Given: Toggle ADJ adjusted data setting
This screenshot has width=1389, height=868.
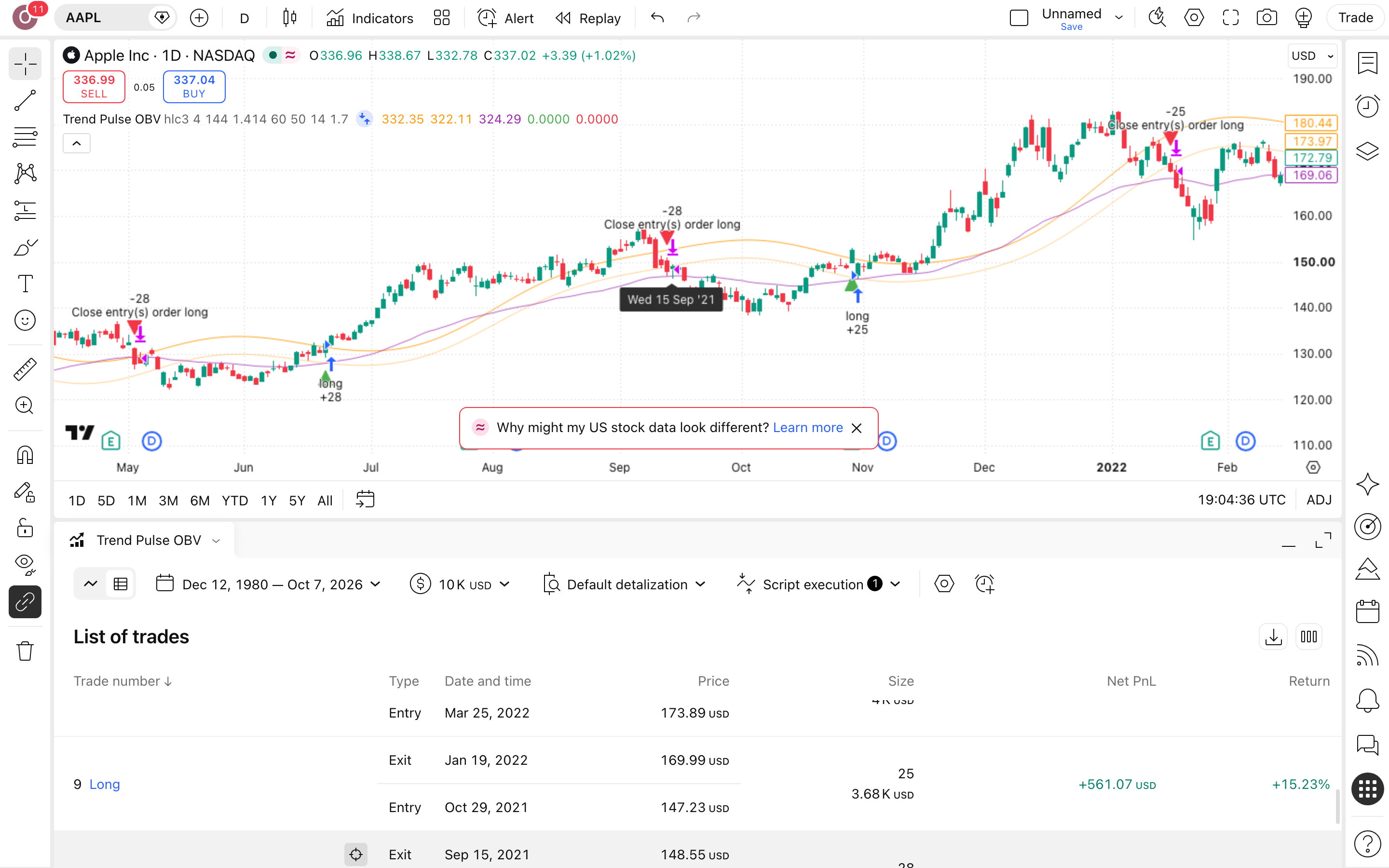Looking at the screenshot, I should coord(1319,500).
